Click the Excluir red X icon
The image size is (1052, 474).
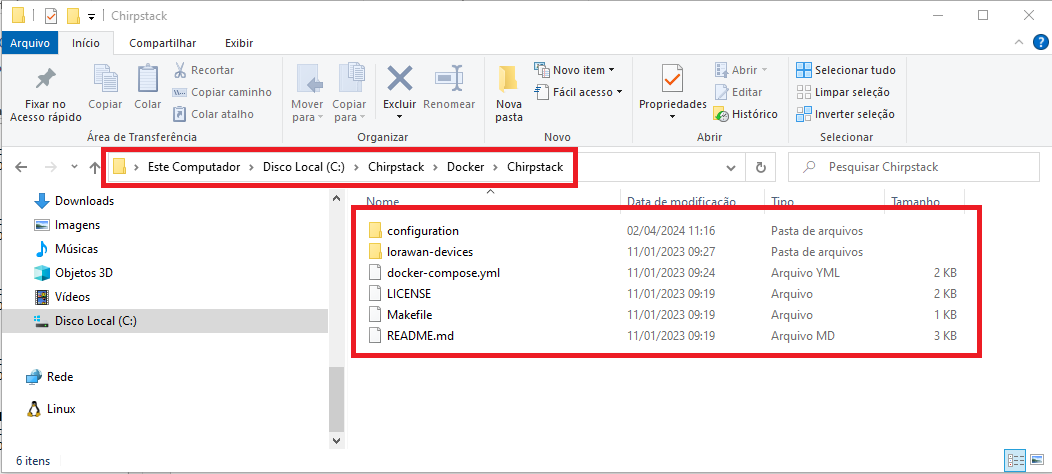tap(400, 79)
